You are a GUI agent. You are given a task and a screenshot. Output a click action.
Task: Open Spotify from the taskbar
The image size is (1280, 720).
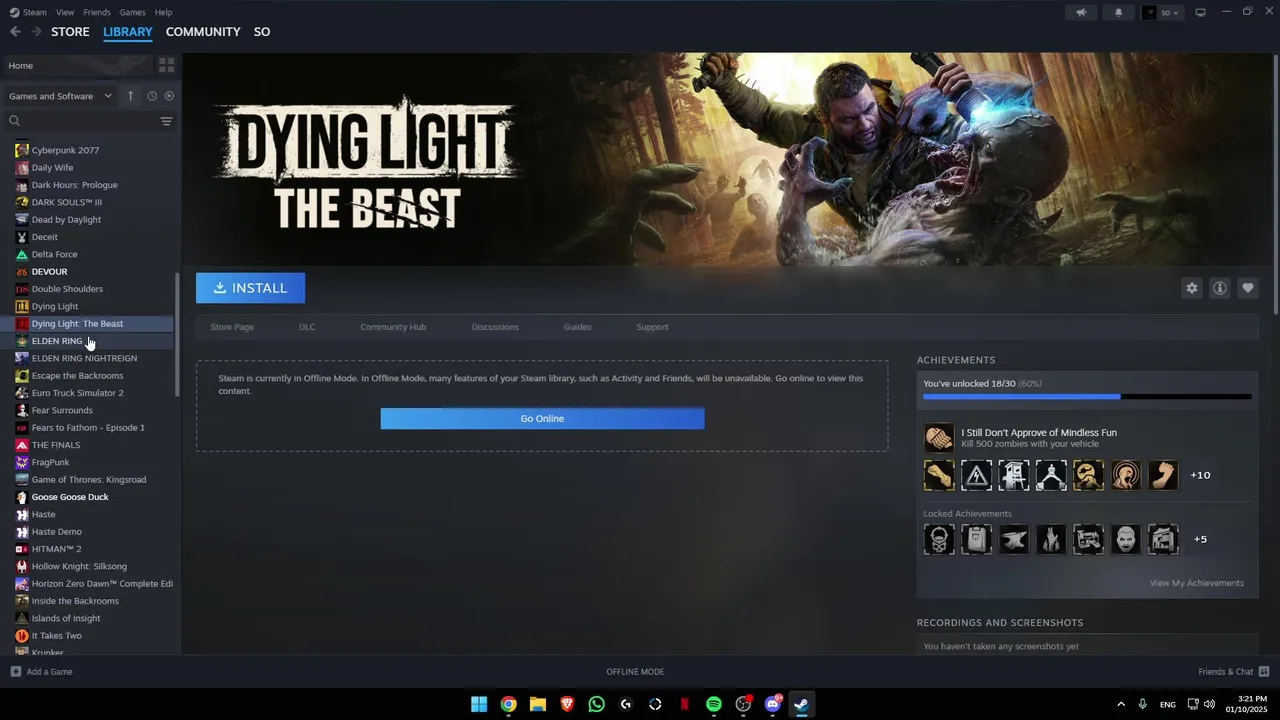pos(714,704)
